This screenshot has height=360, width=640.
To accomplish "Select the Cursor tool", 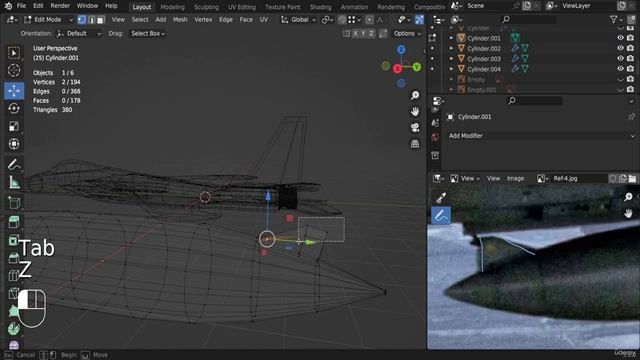I will coord(14,71).
